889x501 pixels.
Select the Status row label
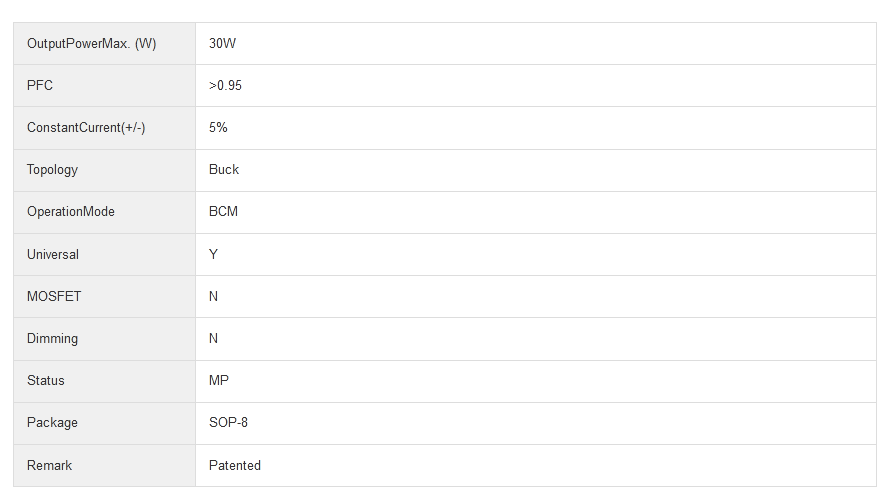46,381
